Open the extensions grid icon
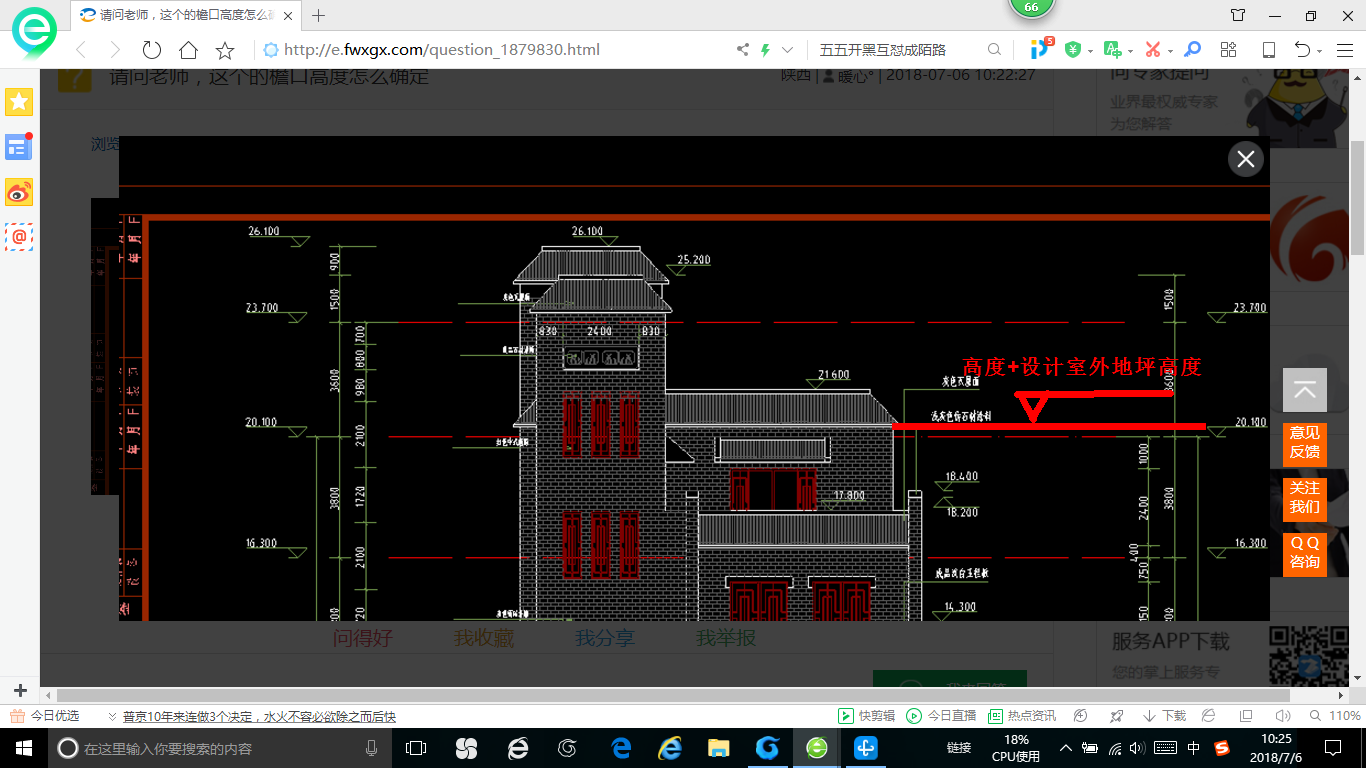The image size is (1366, 768). [1229, 50]
